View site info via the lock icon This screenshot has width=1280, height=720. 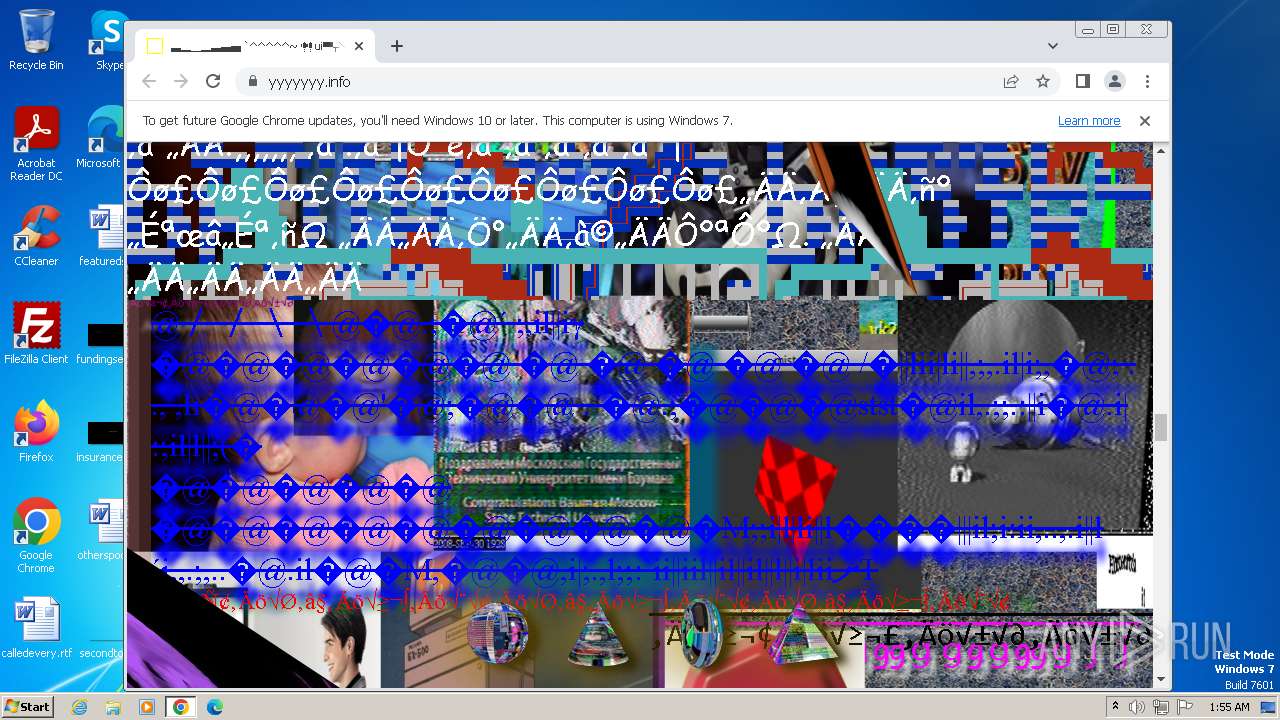click(252, 82)
